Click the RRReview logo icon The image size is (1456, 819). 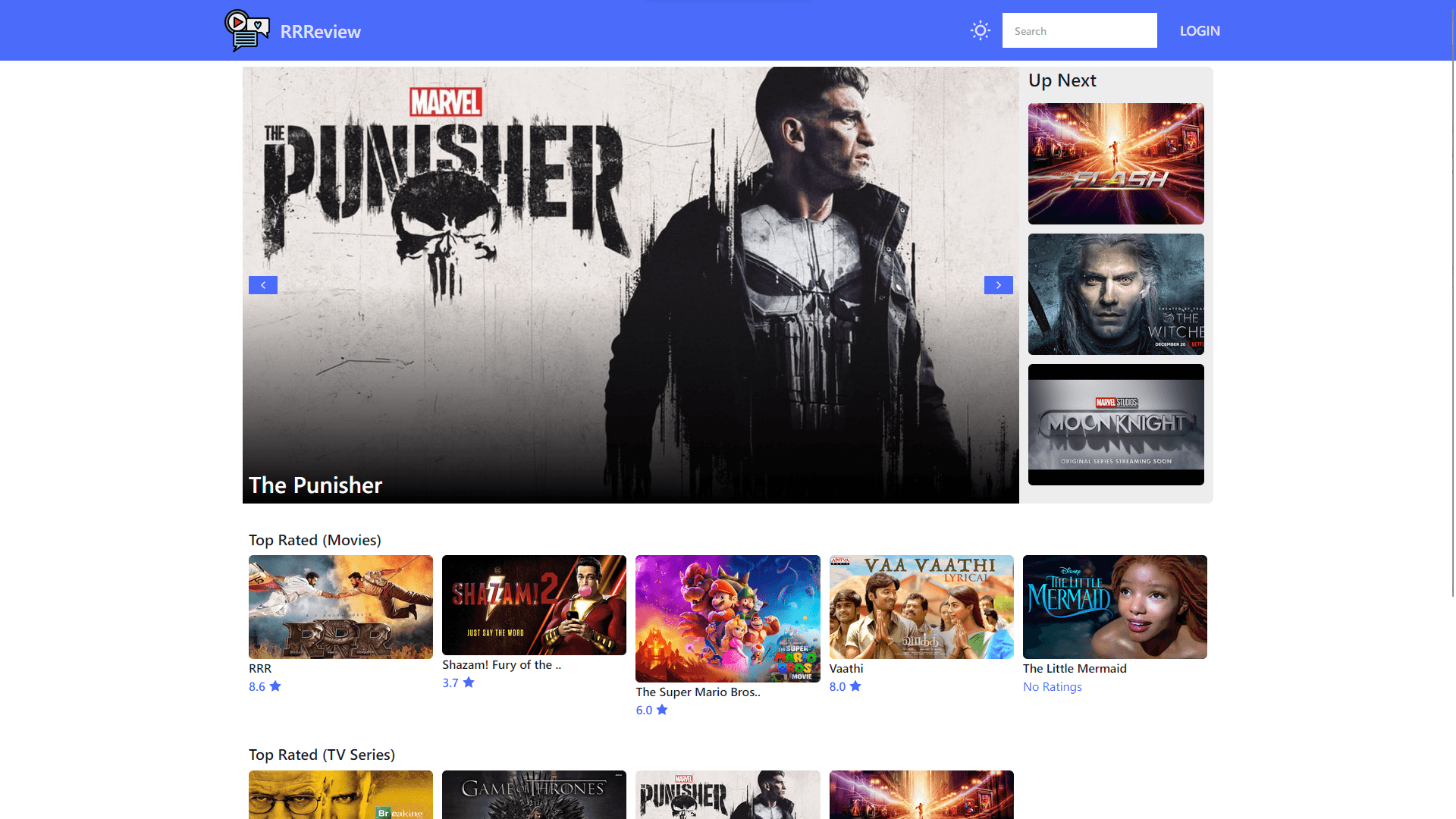coord(247,31)
